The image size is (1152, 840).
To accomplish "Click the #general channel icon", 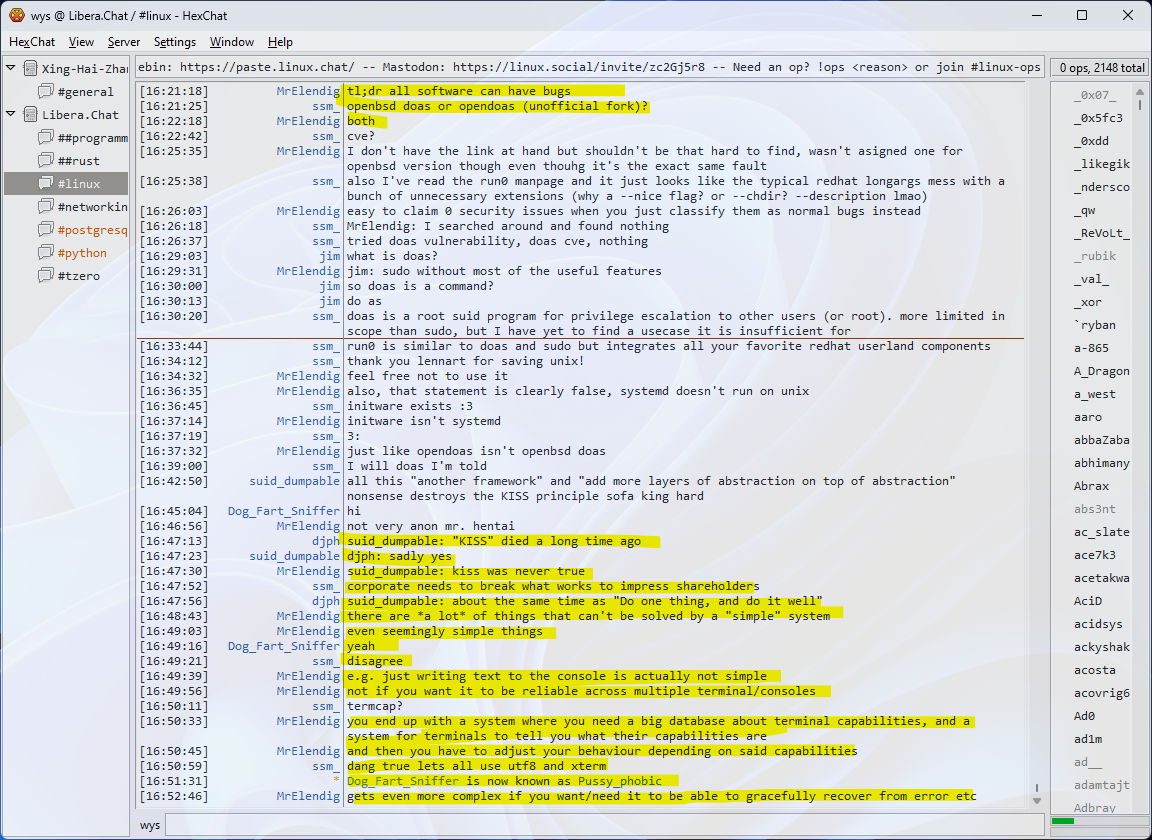I will [46, 92].
